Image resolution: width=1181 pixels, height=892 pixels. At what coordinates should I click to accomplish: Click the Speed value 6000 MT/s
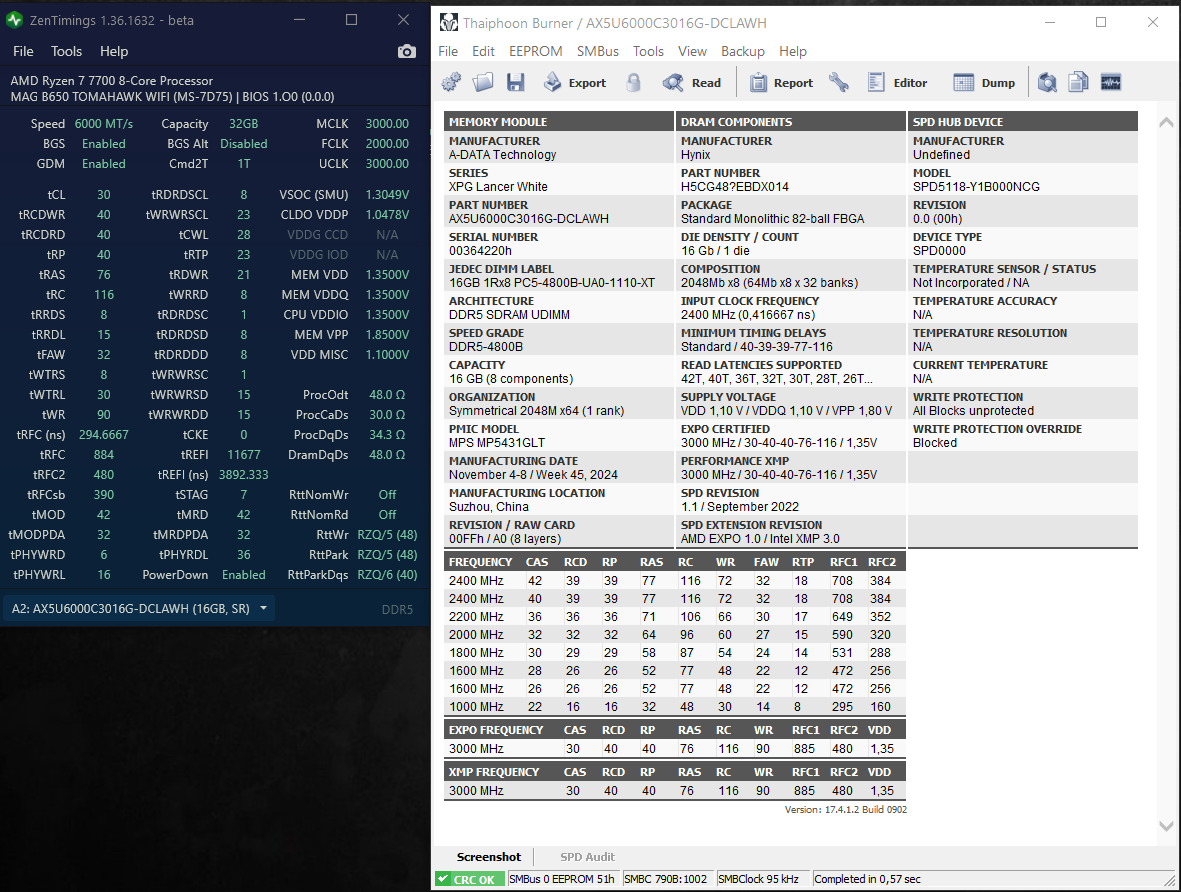104,124
